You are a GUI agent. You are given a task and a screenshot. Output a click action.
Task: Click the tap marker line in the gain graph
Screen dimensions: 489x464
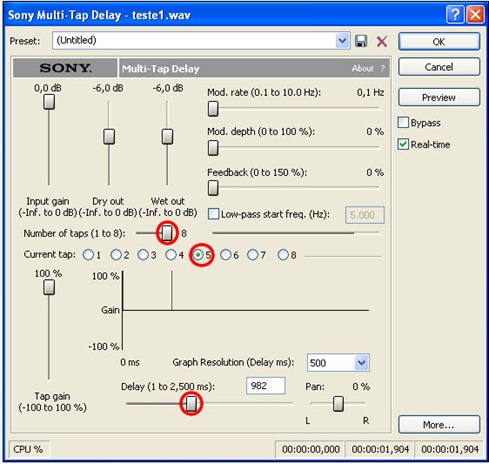coord(172,290)
